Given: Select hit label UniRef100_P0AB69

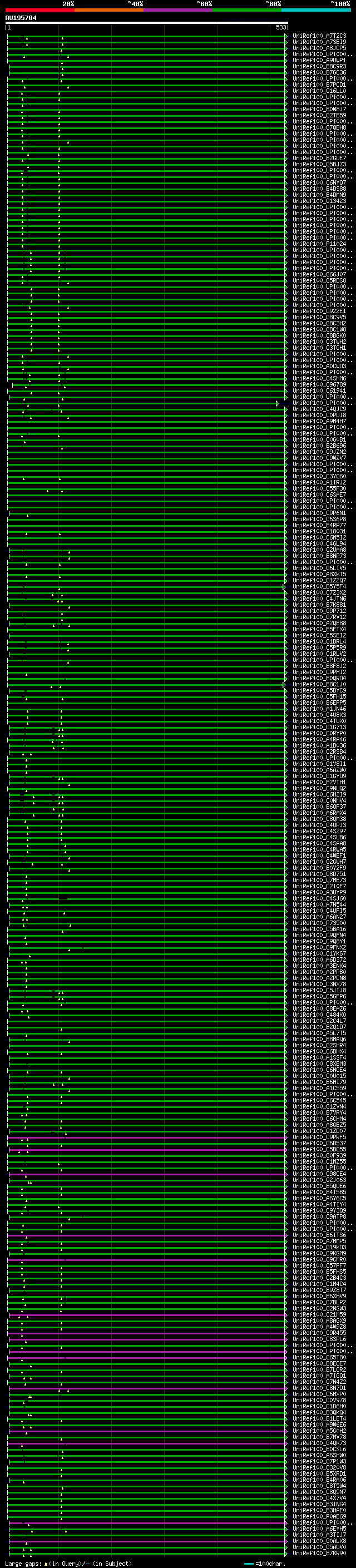Looking at the screenshot, I should pyautogui.click(x=319, y=1517).
